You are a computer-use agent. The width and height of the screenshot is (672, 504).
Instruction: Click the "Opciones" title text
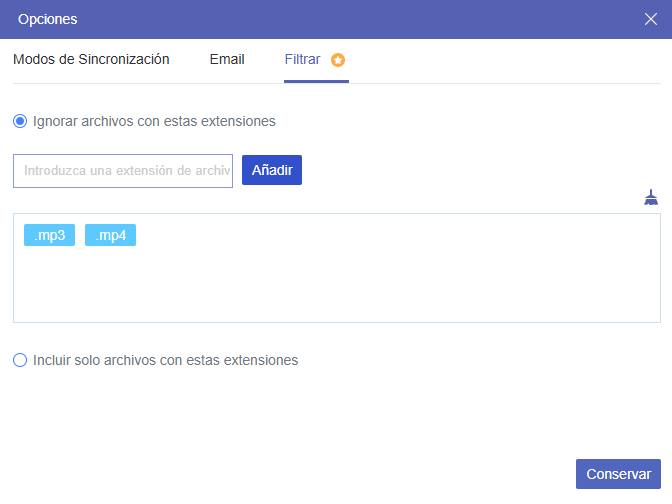click(47, 19)
